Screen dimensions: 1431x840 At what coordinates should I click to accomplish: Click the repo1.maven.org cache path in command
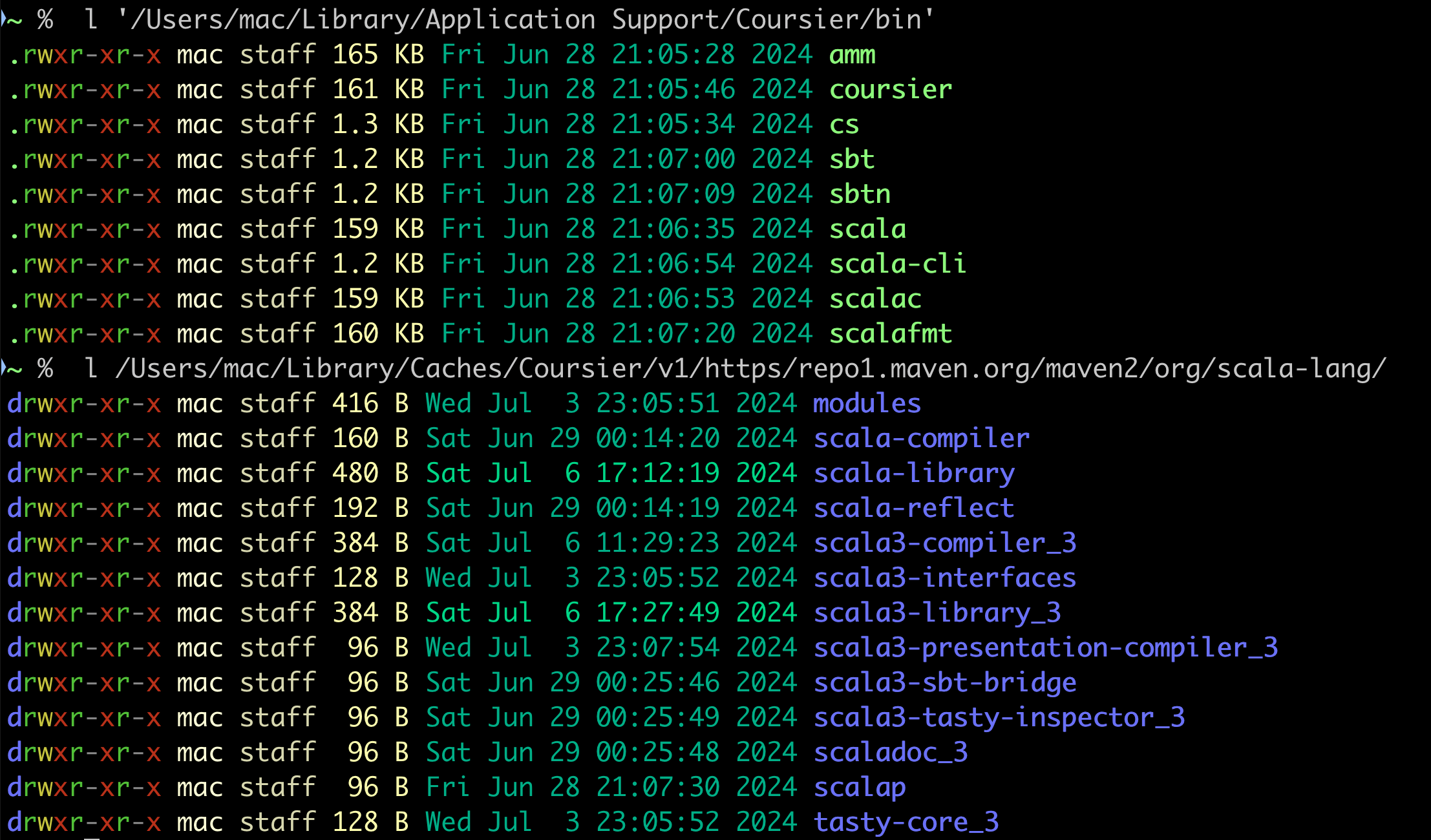pos(750,370)
